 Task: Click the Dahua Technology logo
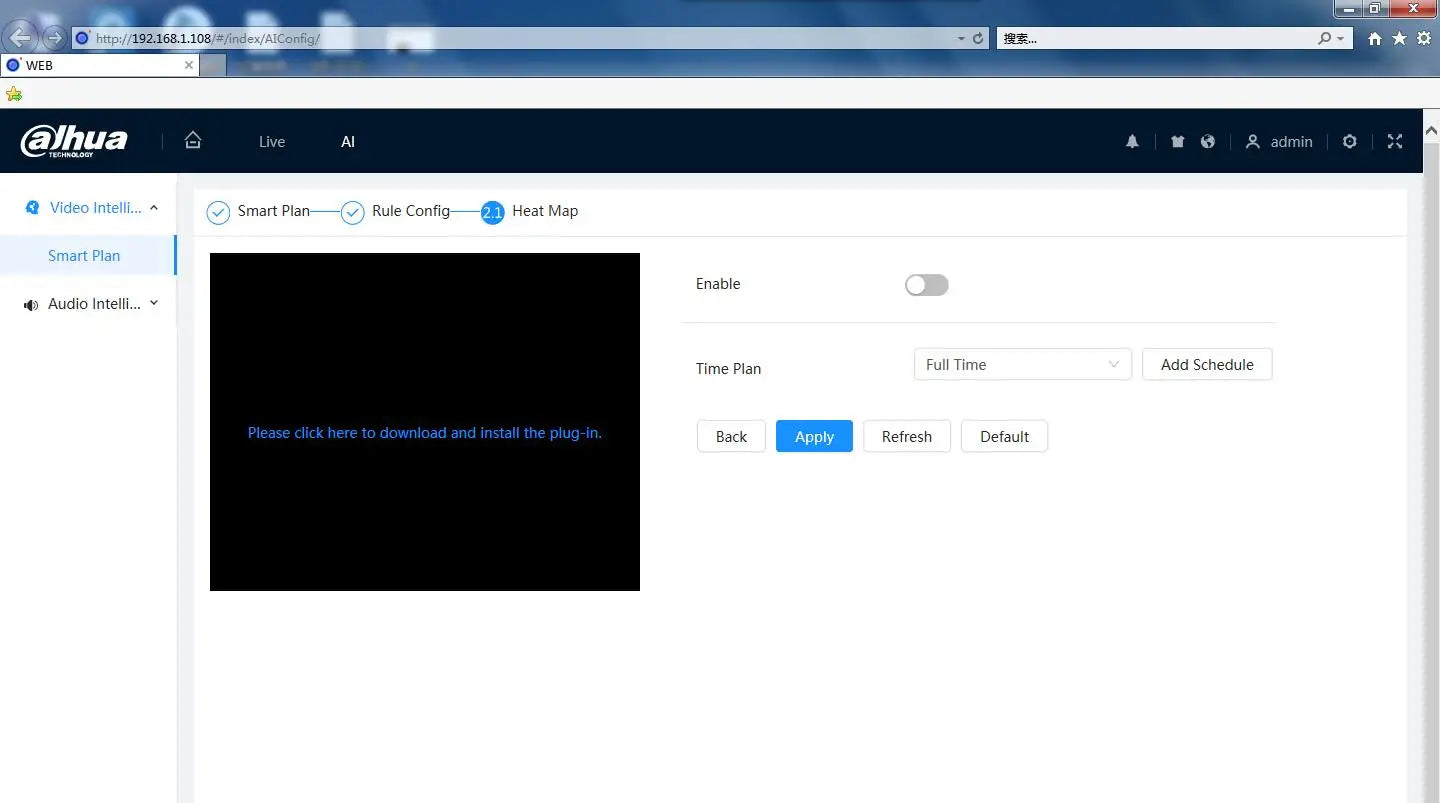[x=74, y=142]
